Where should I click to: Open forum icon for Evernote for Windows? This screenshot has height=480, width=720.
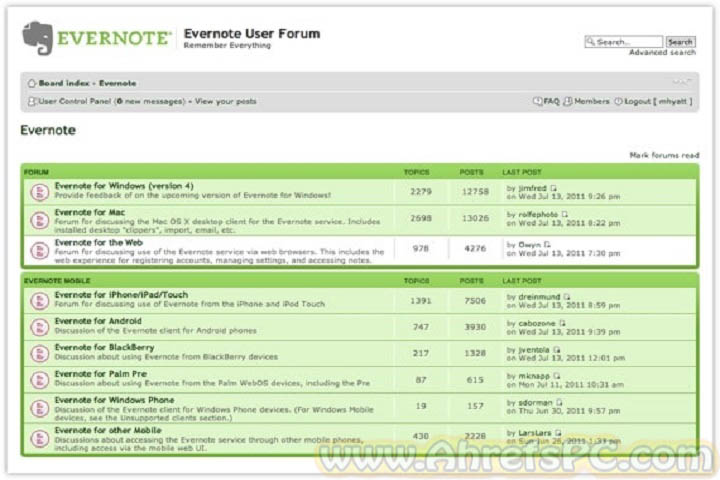click(x=40, y=192)
